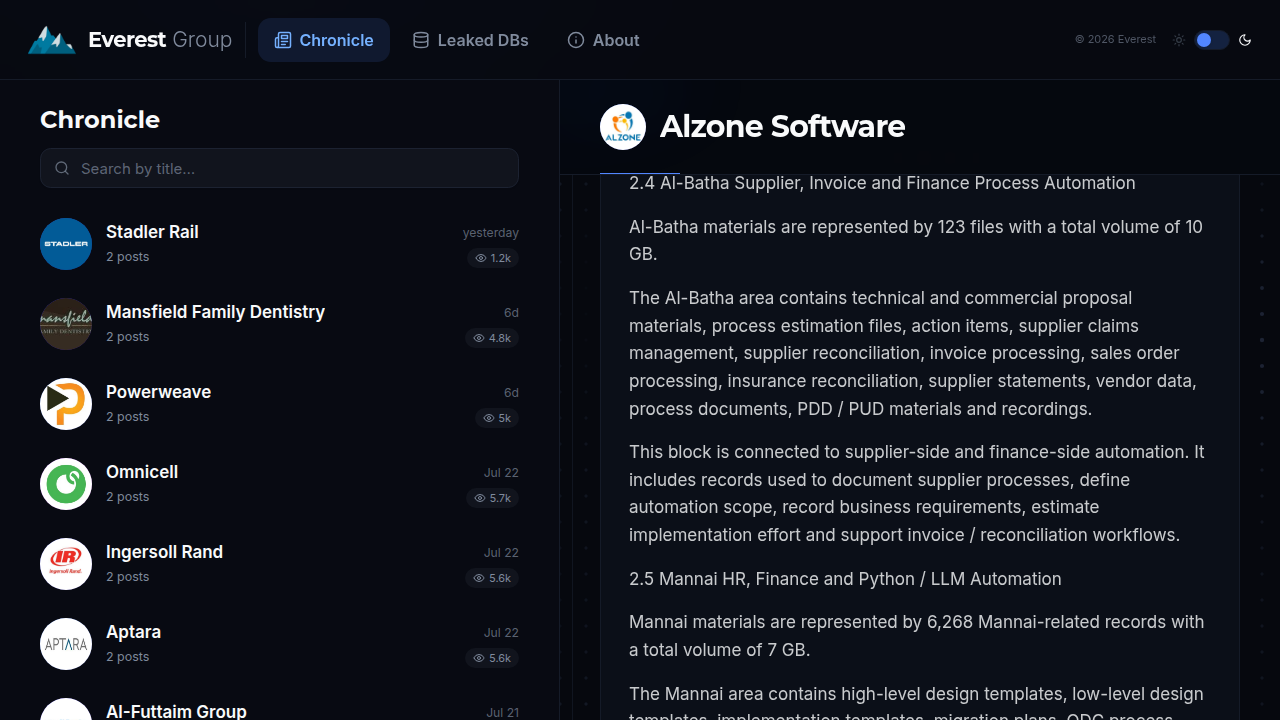1280x720 pixels.
Task: Click the "Jul 22" date on Omnicell
Action: point(501,473)
